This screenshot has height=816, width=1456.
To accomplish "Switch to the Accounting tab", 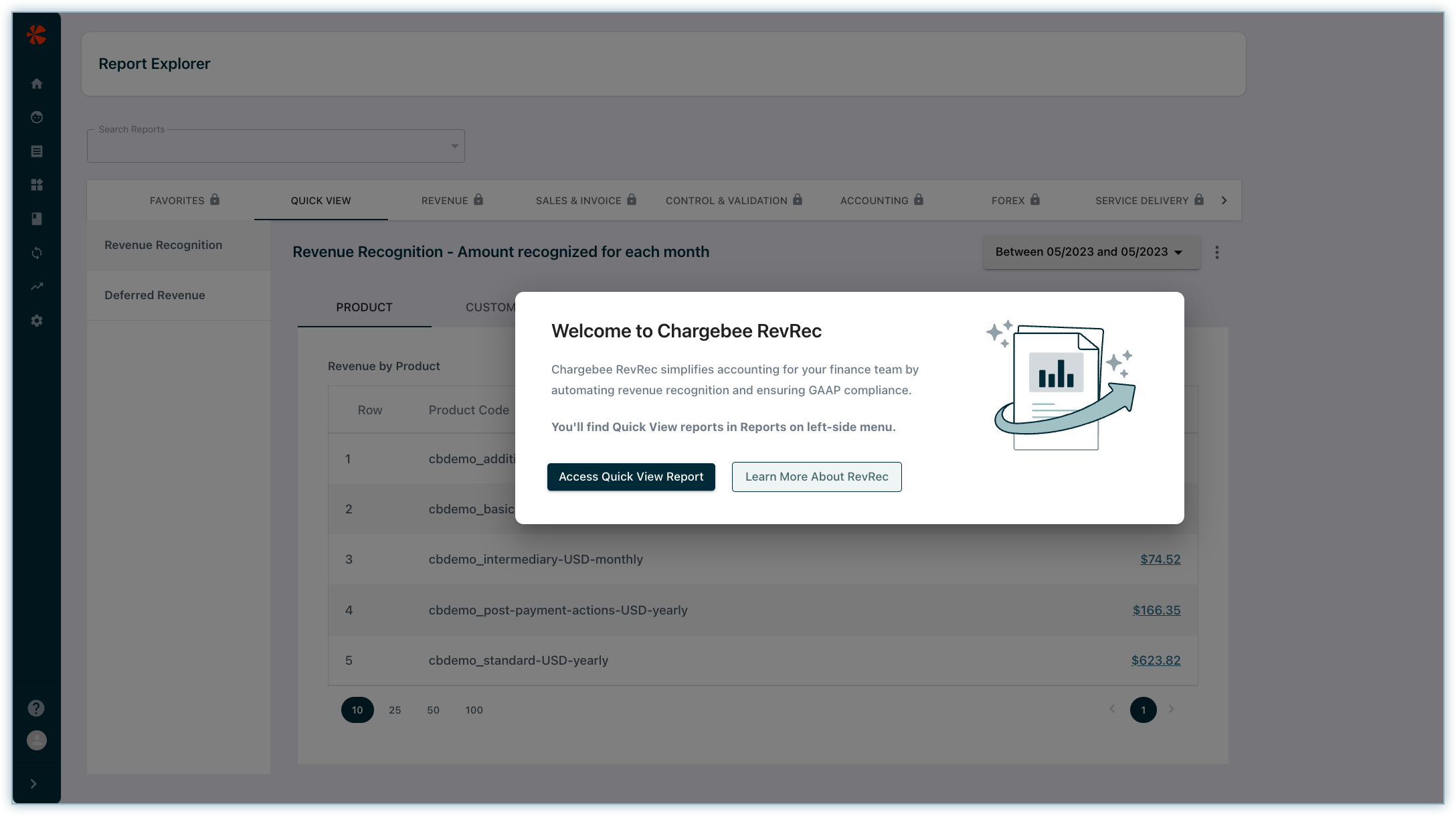I will (x=882, y=200).
